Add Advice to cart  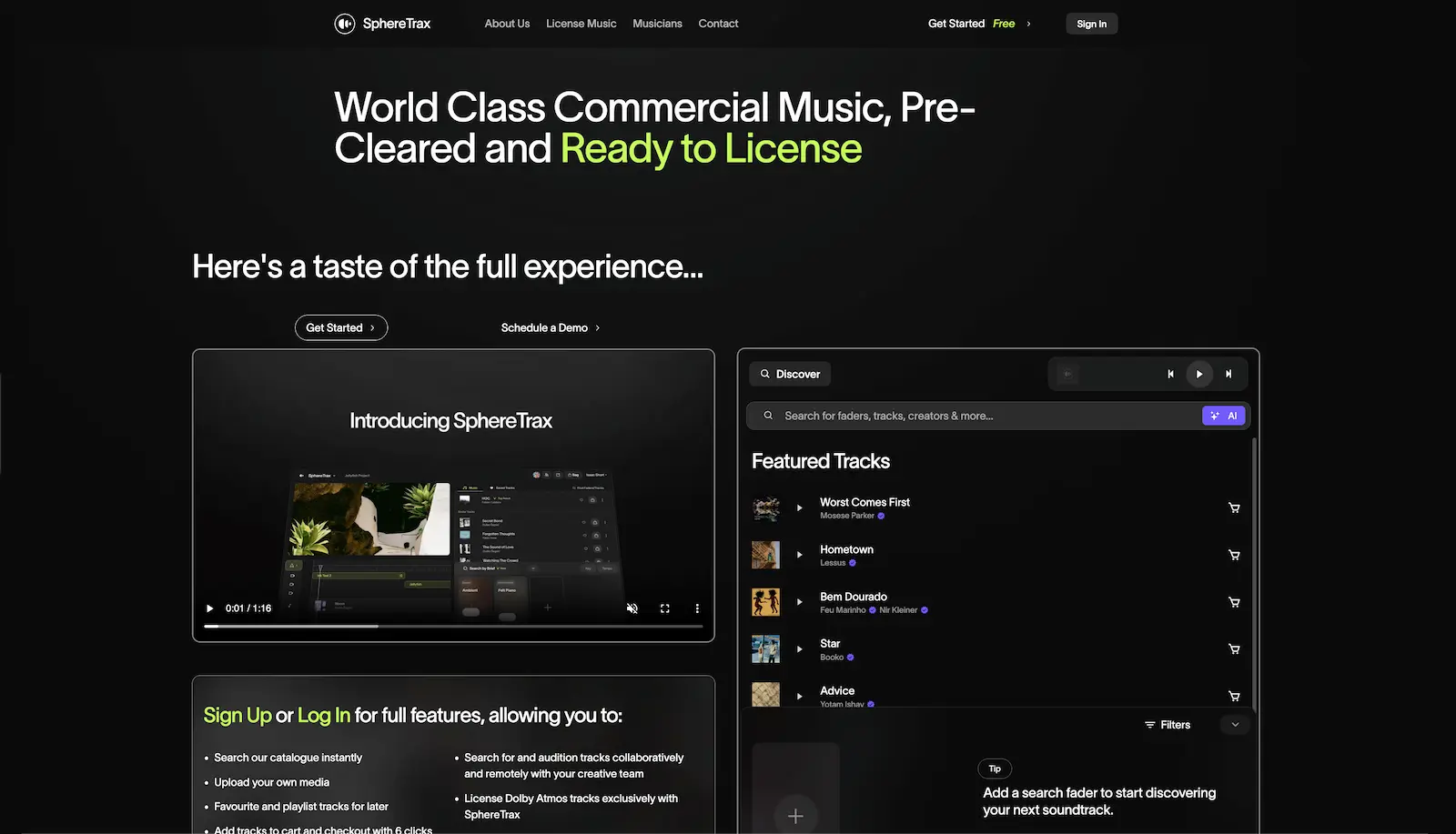(1234, 696)
